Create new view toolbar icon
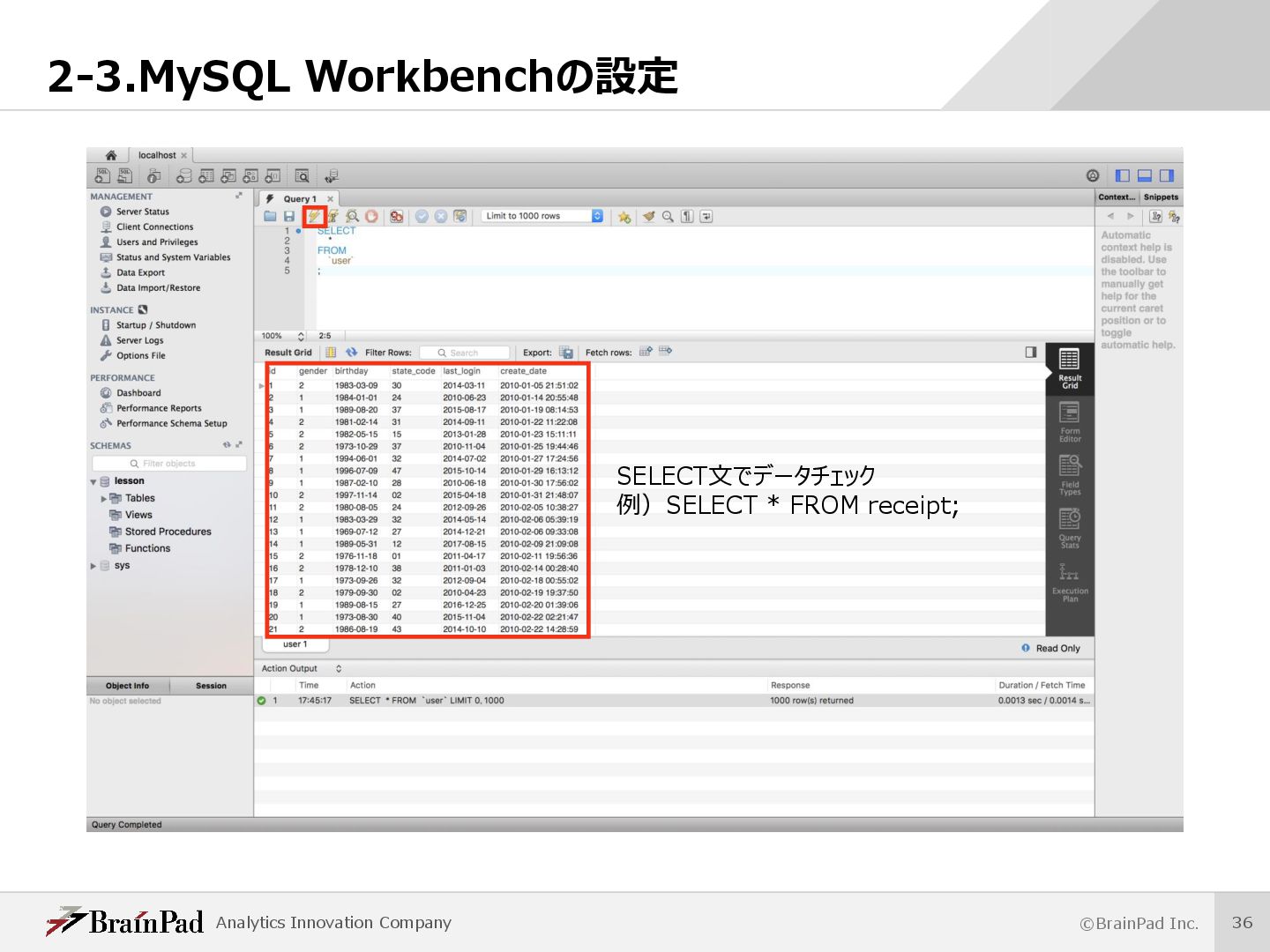The width and height of the screenshot is (1270, 952). [x=228, y=175]
